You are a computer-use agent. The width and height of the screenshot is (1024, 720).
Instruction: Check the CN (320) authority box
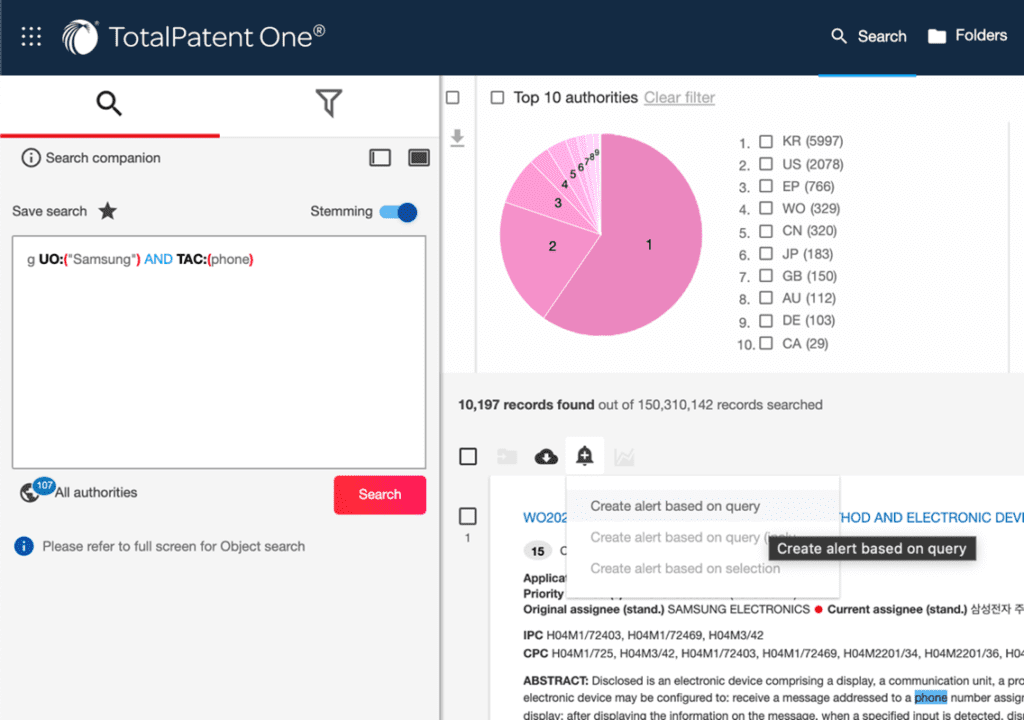coord(766,231)
